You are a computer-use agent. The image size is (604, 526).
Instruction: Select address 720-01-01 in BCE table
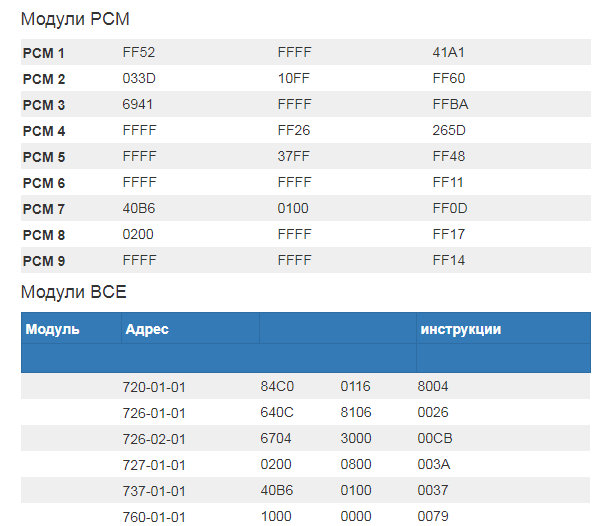(x=154, y=386)
